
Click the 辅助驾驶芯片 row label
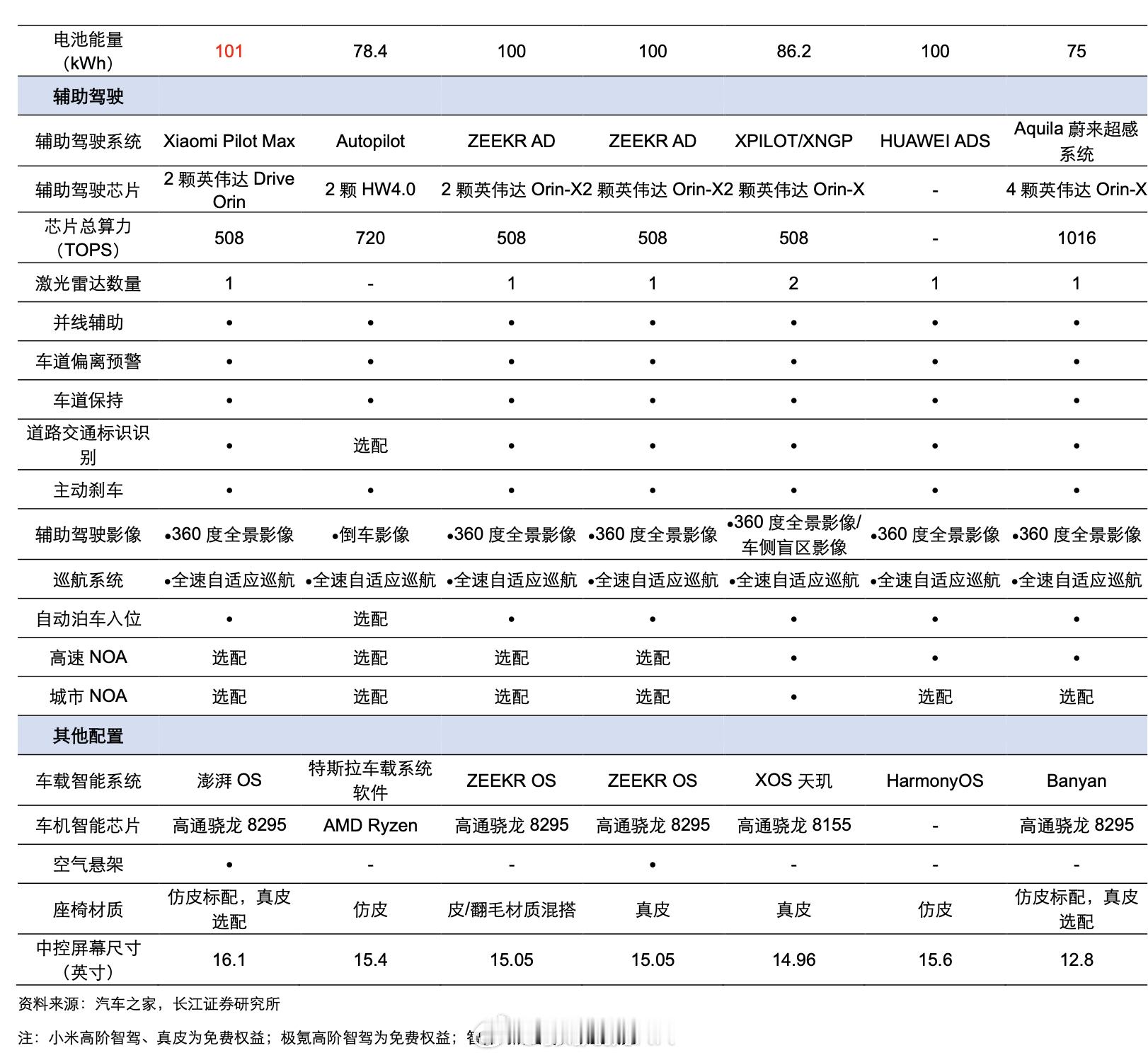(88, 190)
